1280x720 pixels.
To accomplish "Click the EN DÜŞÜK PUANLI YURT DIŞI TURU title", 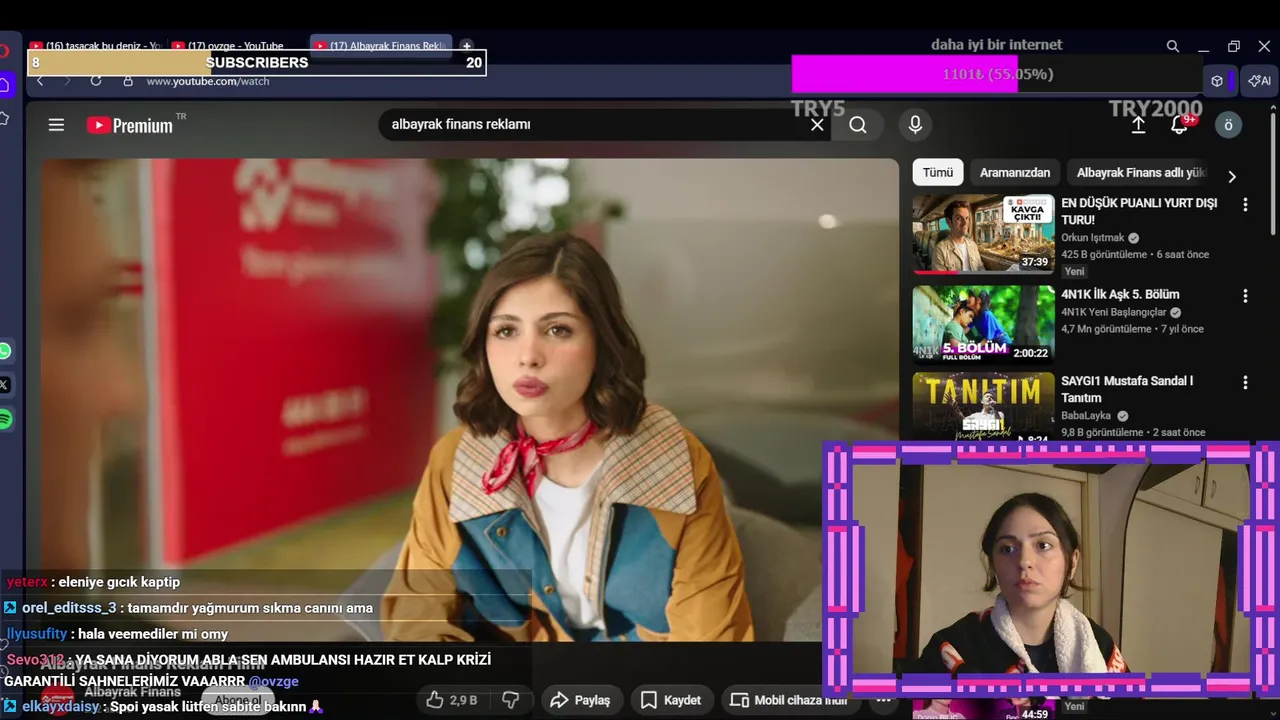I will [1139, 211].
